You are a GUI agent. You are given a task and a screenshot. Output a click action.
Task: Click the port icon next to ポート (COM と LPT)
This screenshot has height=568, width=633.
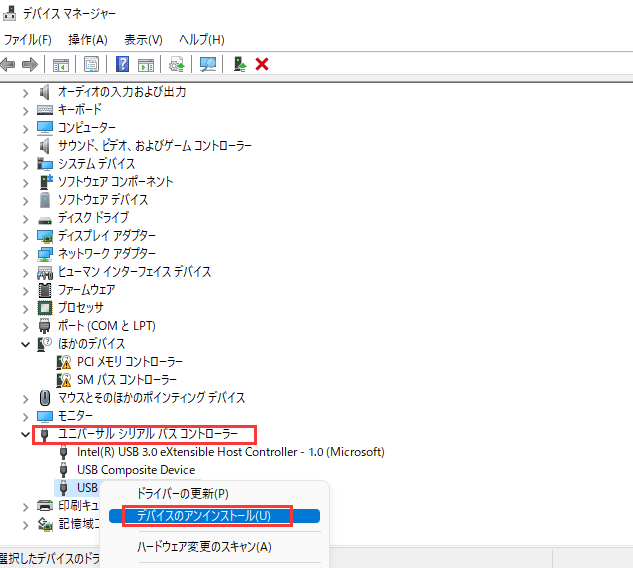click(44, 326)
